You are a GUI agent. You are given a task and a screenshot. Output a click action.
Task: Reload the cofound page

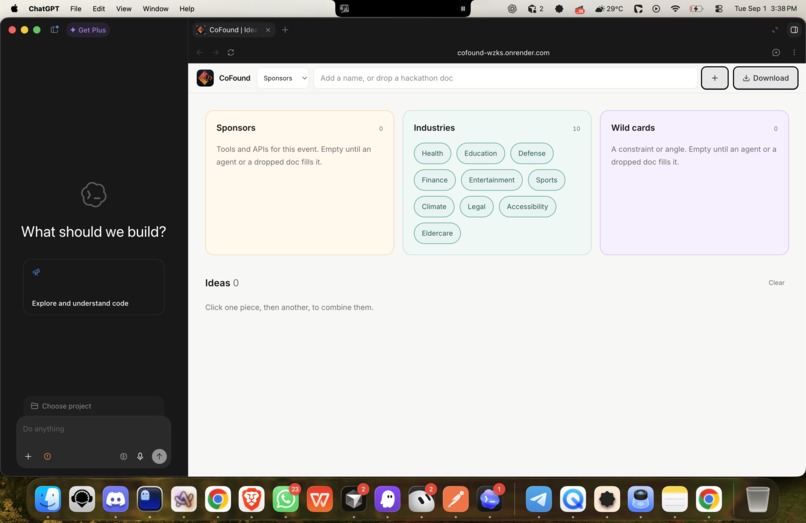pos(231,52)
